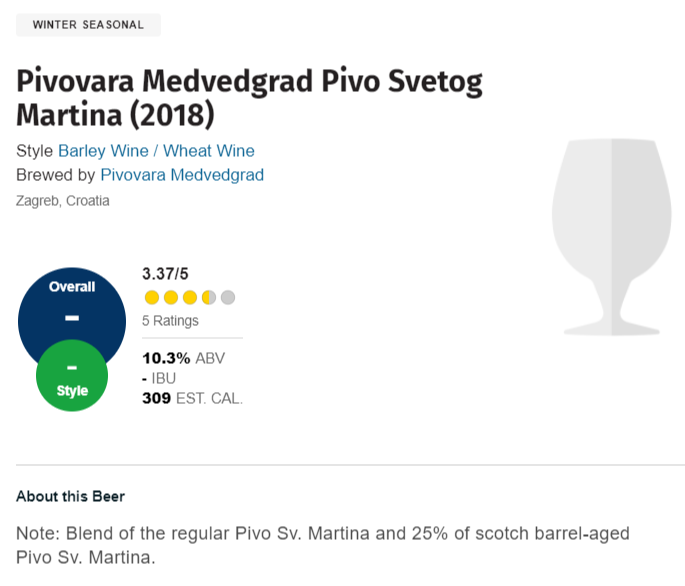The image size is (685, 586).
Task: Click the third yellow rating dot
Action: (x=190, y=298)
